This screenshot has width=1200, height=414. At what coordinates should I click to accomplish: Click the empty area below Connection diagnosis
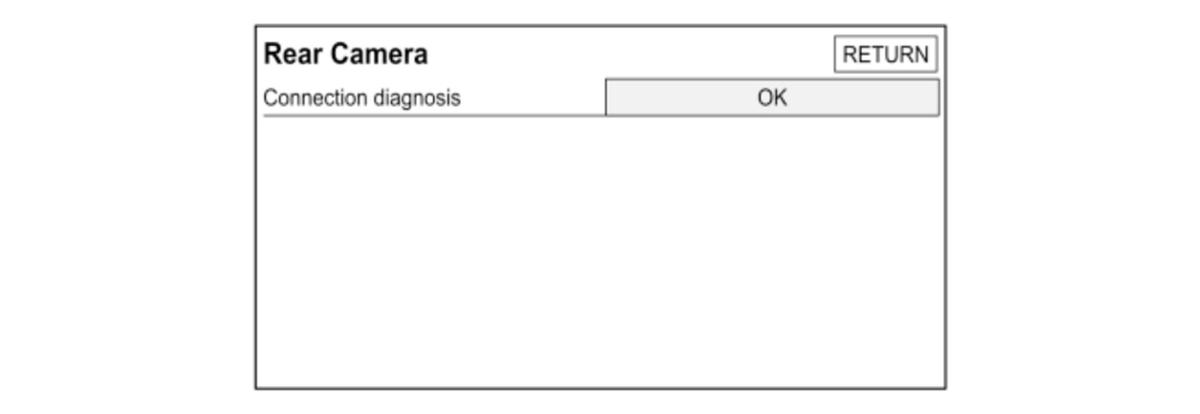(x=600, y=250)
